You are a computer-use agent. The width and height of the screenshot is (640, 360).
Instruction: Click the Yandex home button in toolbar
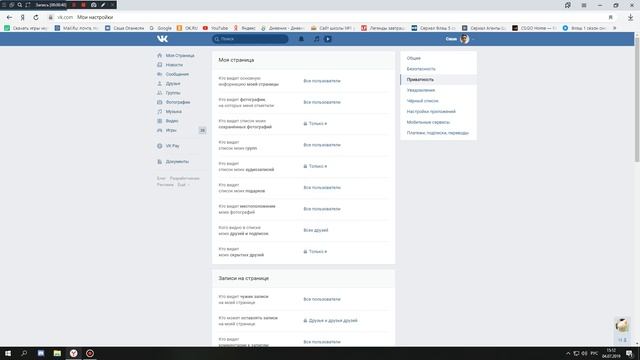[x=23, y=17]
